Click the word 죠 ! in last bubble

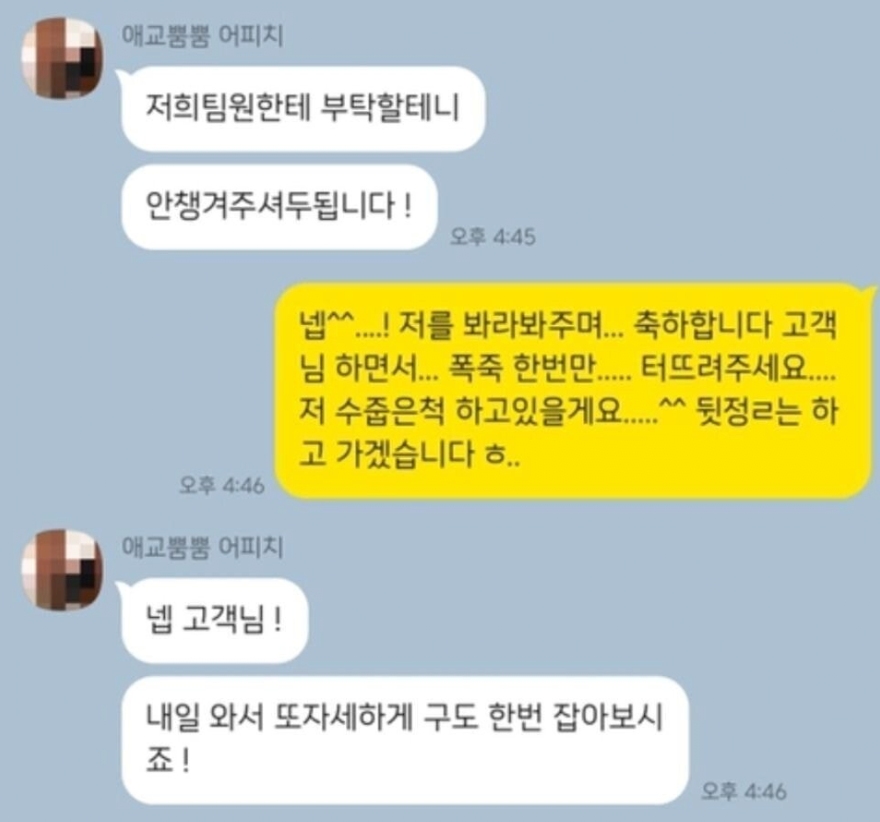pyautogui.click(x=167, y=762)
